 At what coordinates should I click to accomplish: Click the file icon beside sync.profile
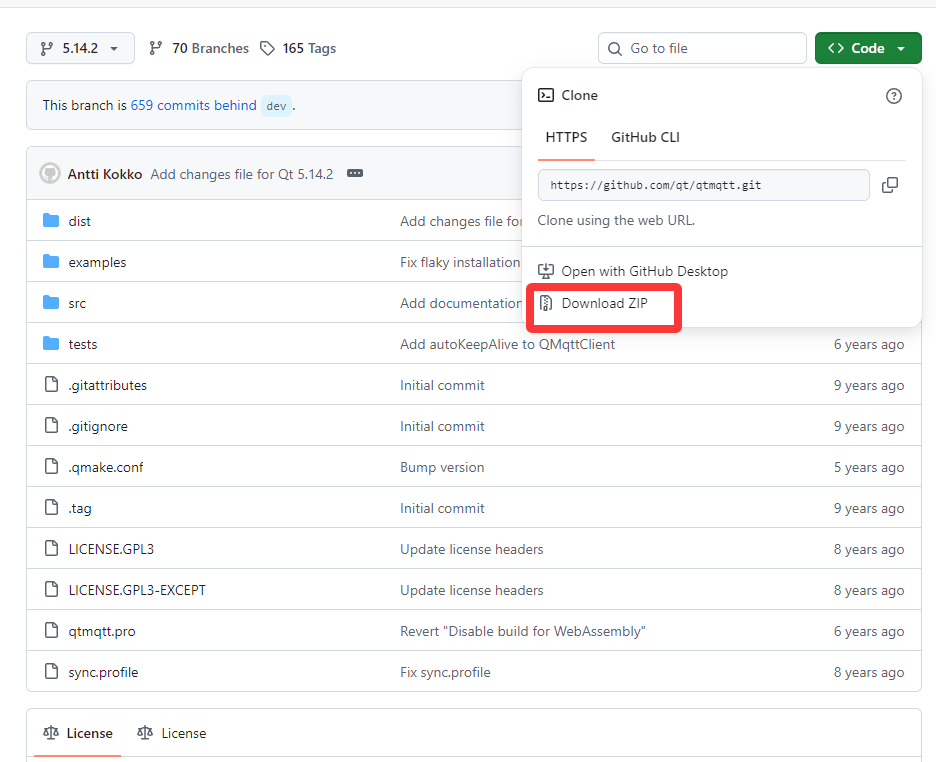click(52, 672)
